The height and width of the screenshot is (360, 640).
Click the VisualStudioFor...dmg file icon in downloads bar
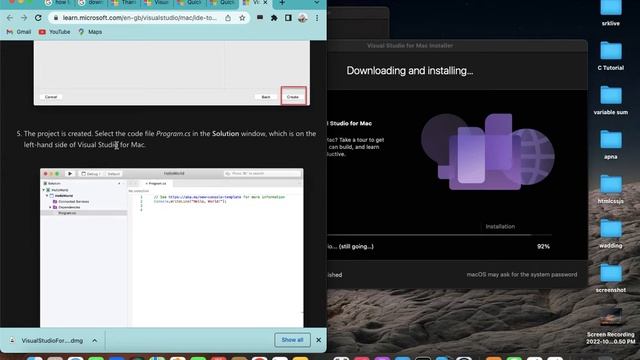coord(12,340)
